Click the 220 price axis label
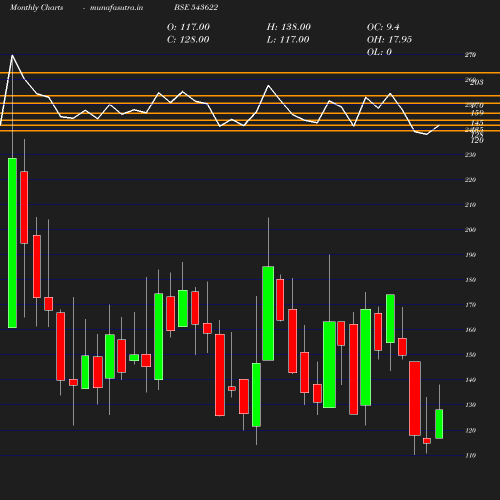This screenshot has width=500, height=500. (x=470, y=180)
